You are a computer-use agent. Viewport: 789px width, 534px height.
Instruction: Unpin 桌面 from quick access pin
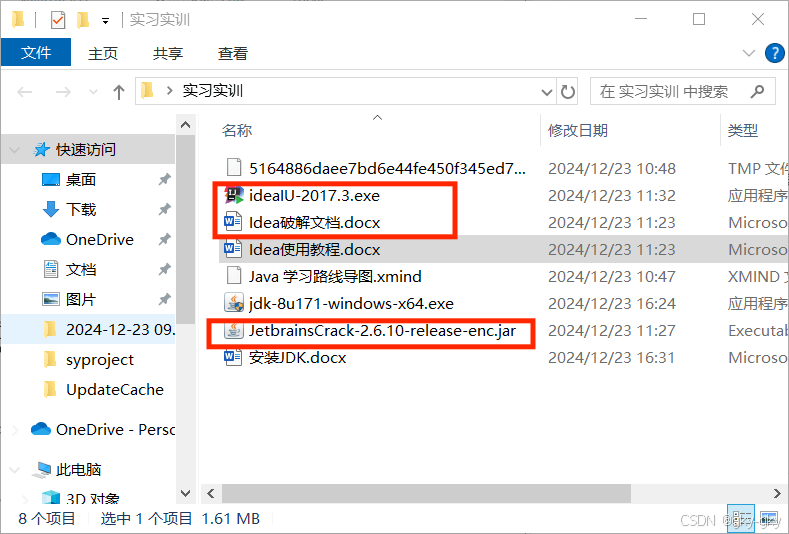[x=164, y=179]
